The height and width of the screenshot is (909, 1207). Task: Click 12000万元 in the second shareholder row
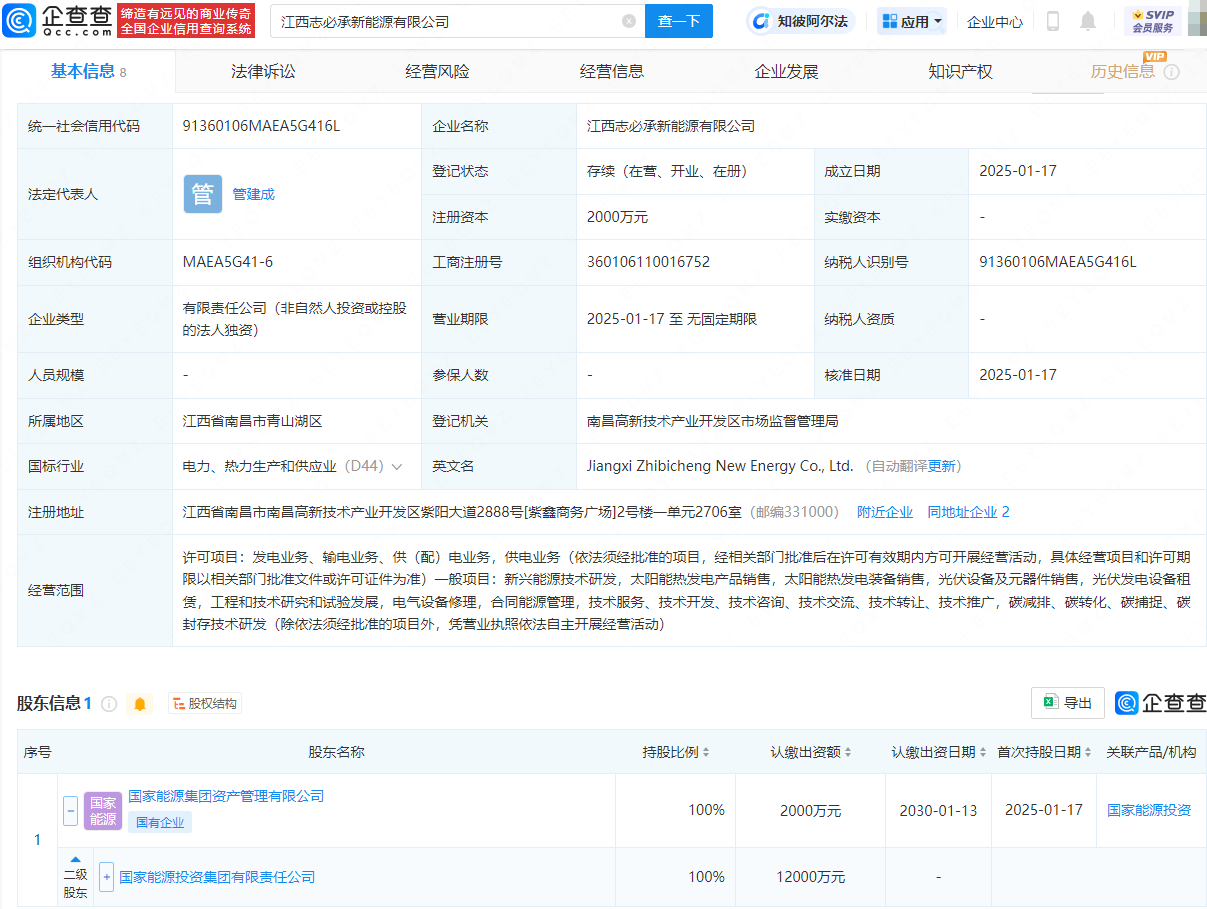[x=811, y=877]
